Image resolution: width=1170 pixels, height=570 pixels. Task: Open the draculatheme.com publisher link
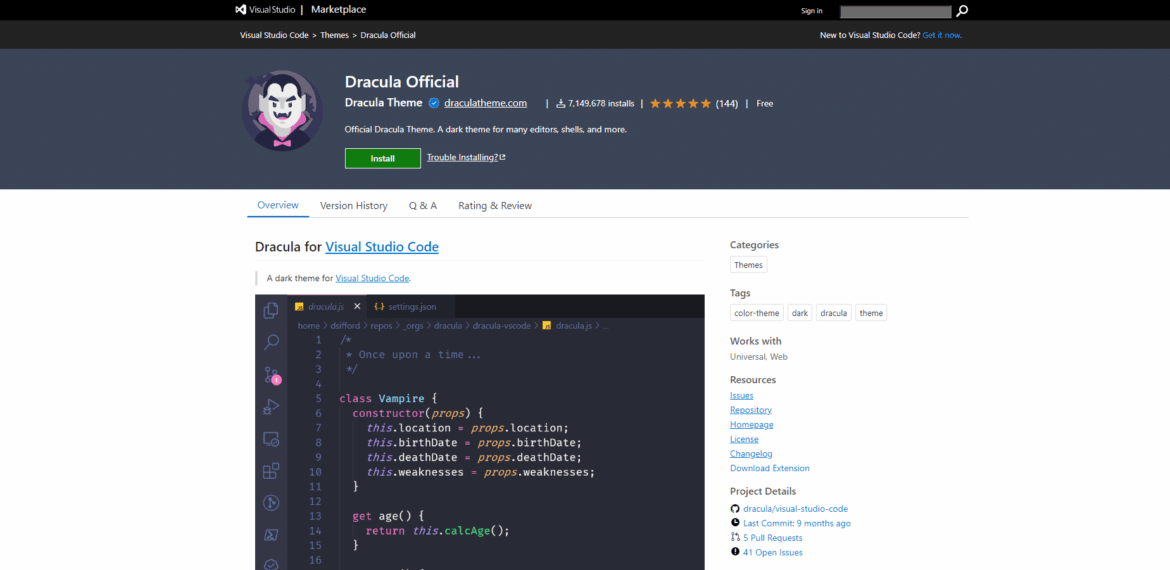pos(485,103)
